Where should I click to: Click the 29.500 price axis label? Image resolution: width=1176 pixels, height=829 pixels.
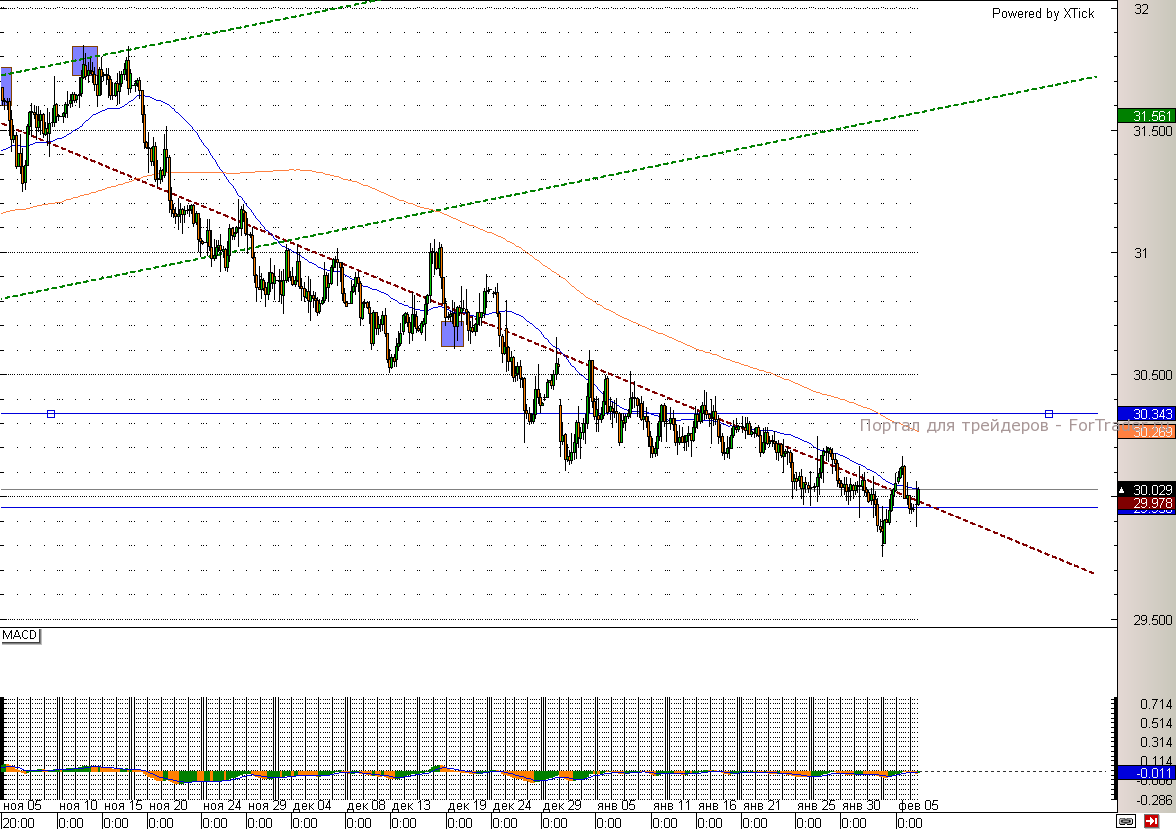(1153, 620)
